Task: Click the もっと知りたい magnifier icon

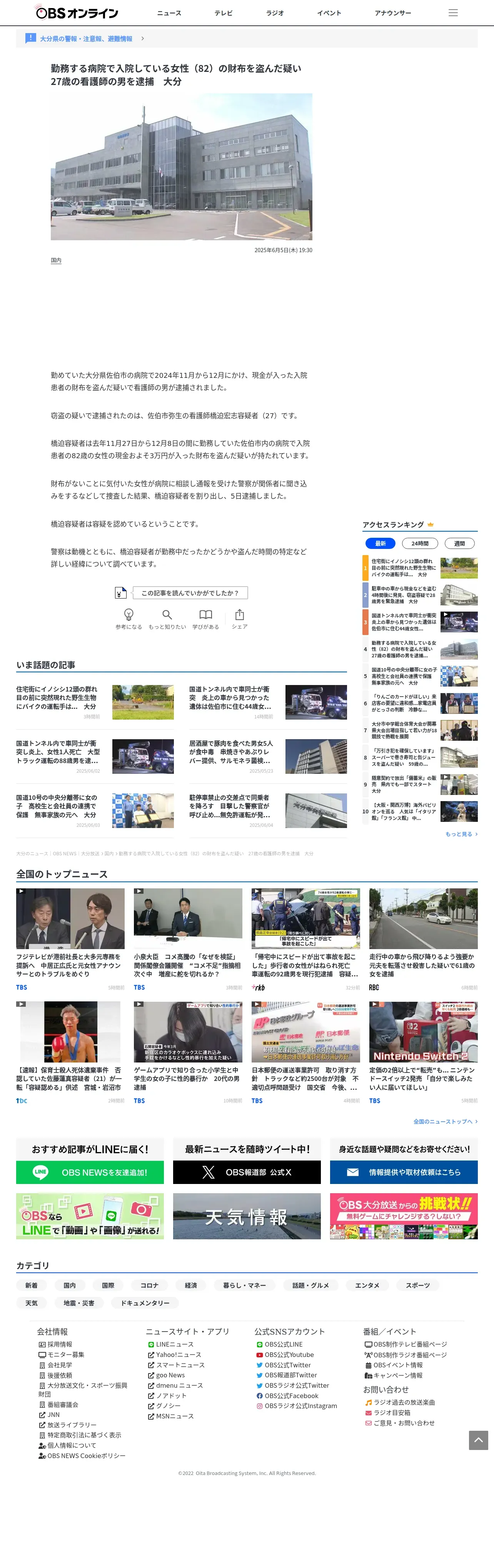Action: (167, 614)
